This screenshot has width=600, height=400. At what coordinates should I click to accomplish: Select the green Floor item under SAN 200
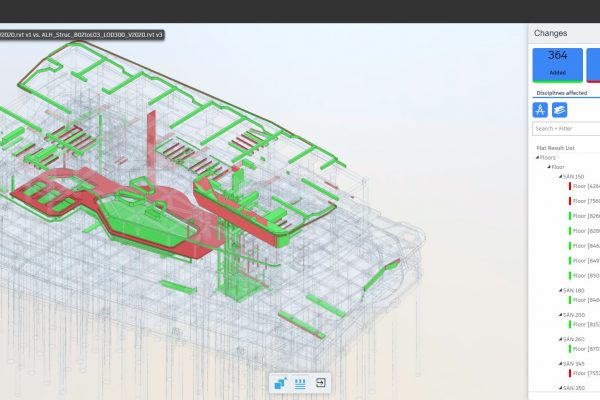pyautogui.click(x=584, y=324)
